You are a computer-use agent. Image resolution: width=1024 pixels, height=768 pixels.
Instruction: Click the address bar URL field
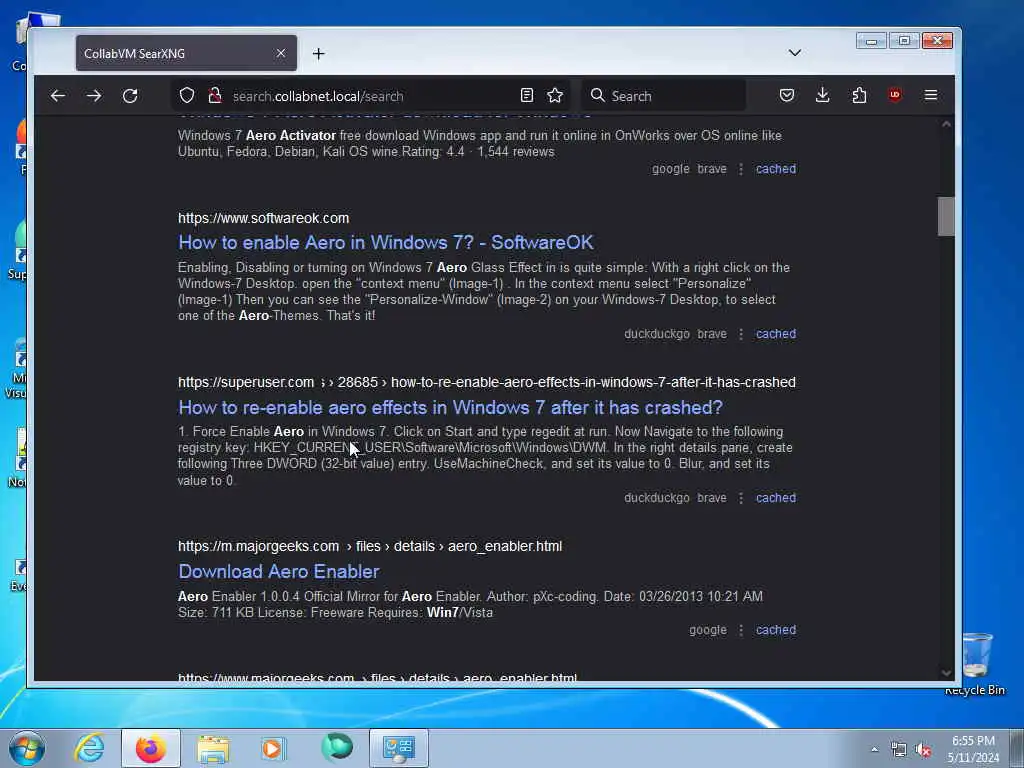pyautogui.click(x=372, y=96)
